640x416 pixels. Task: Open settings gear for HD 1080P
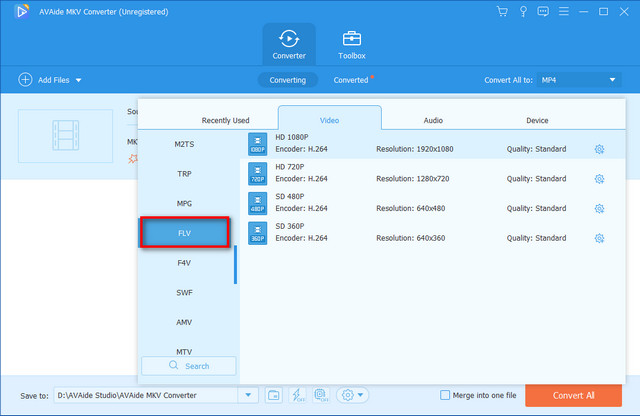point(599,149)
